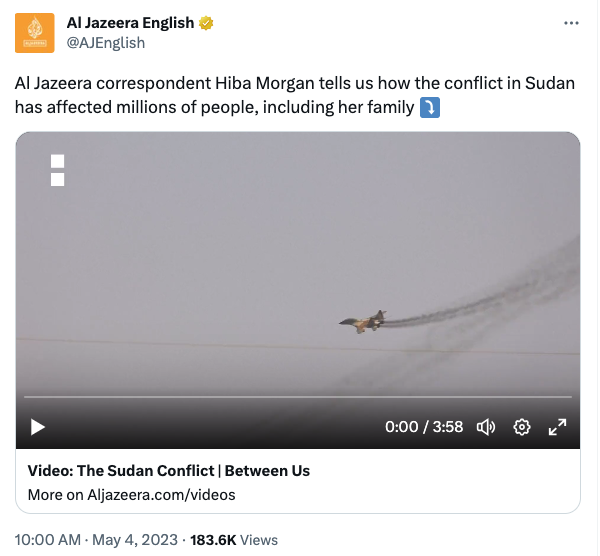Image resolution: width=600 pixels, height=556 pixels.
Task: Click the two white squares video overlay
Action: 57,170
